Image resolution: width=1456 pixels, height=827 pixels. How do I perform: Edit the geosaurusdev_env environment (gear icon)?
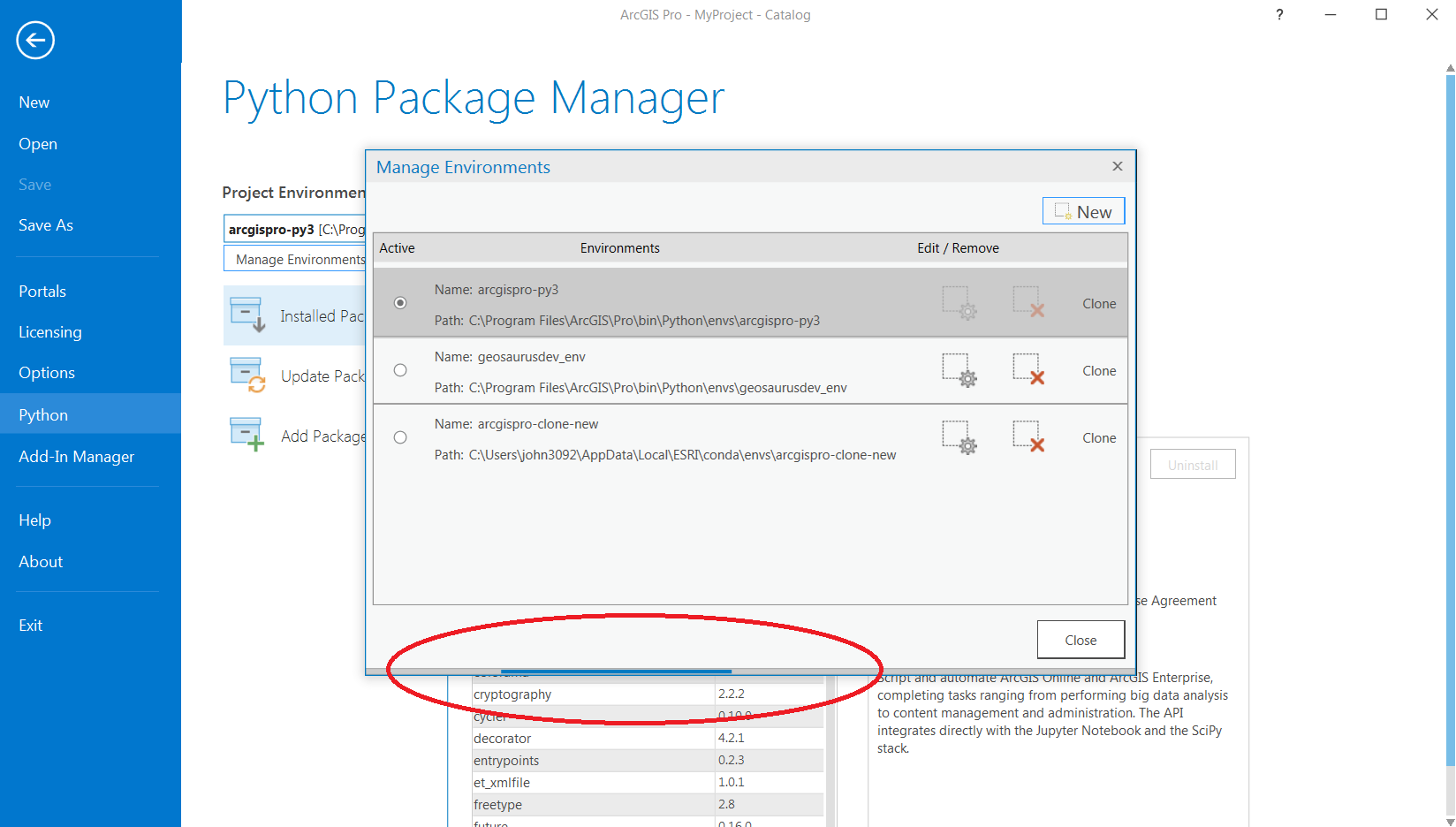(959, 370)
